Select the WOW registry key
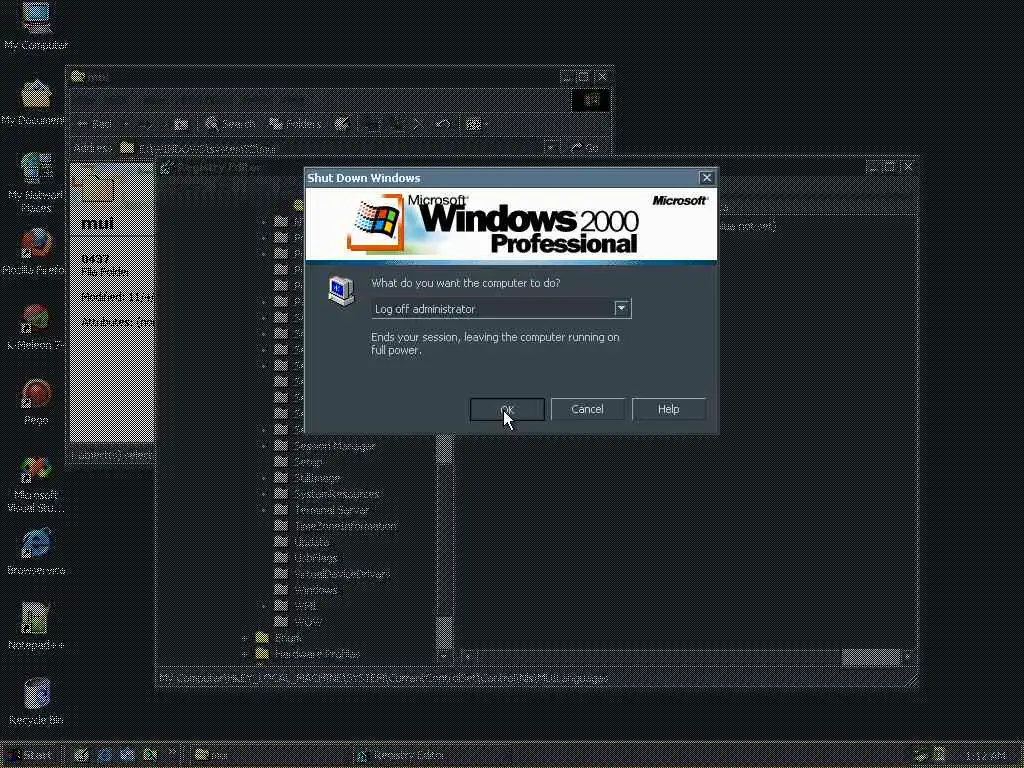This screenshot has height=768, width=1024. click(x=307, y=622)
